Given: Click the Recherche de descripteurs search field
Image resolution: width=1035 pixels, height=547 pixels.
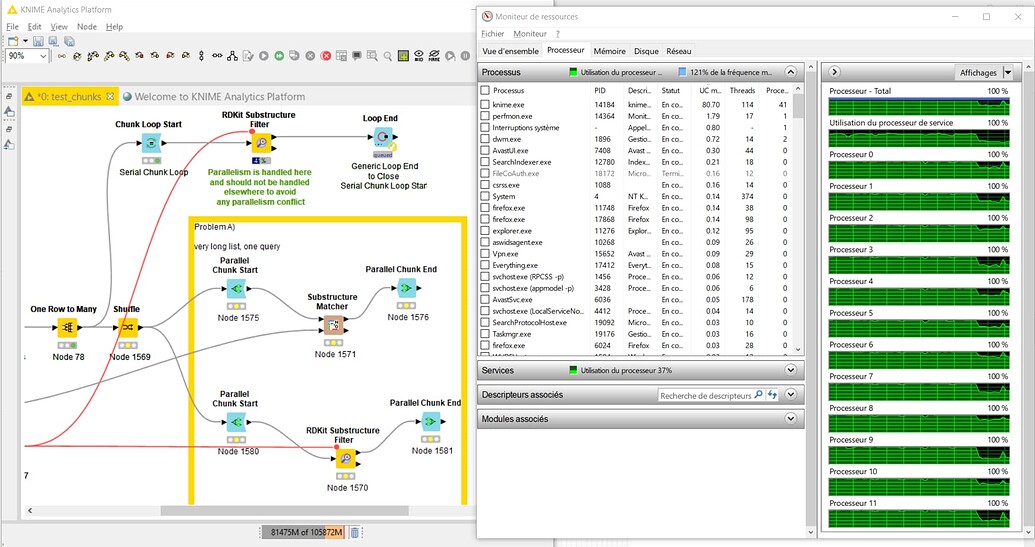Looking at the screenshot, I should (706, 395).
